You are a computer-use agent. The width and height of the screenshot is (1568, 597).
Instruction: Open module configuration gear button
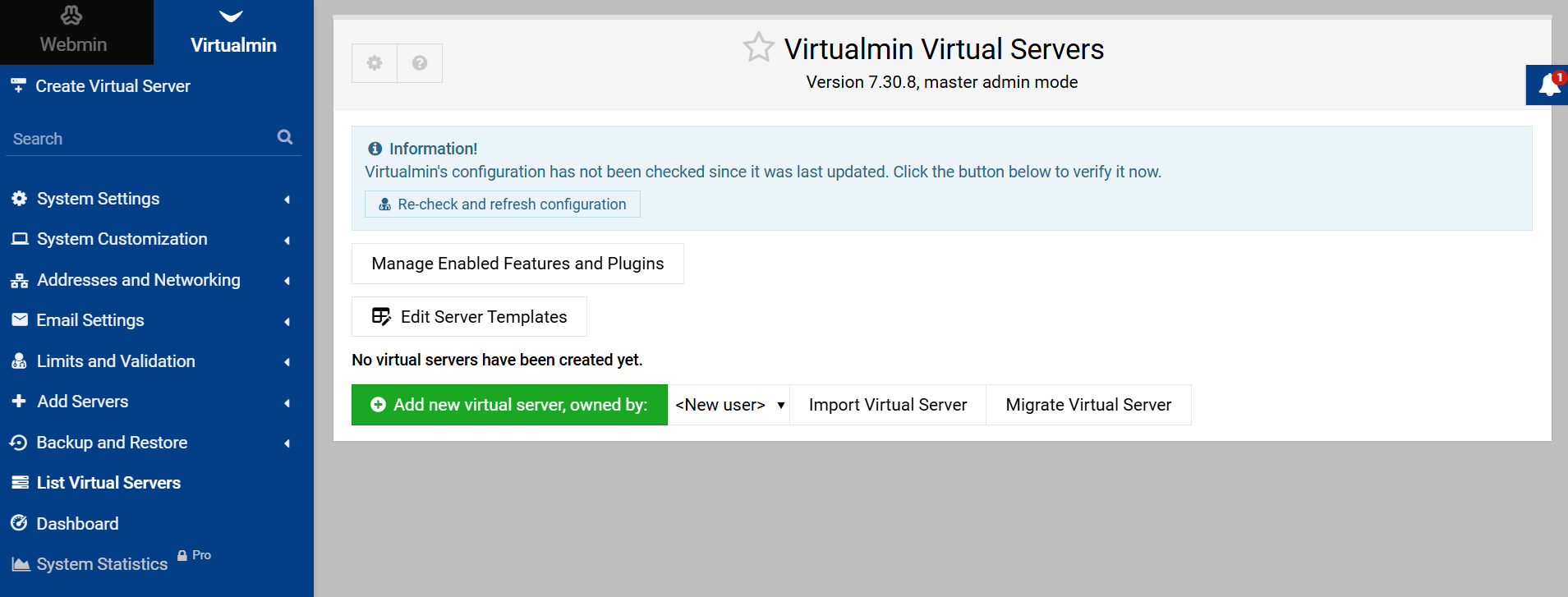point(375,63)
